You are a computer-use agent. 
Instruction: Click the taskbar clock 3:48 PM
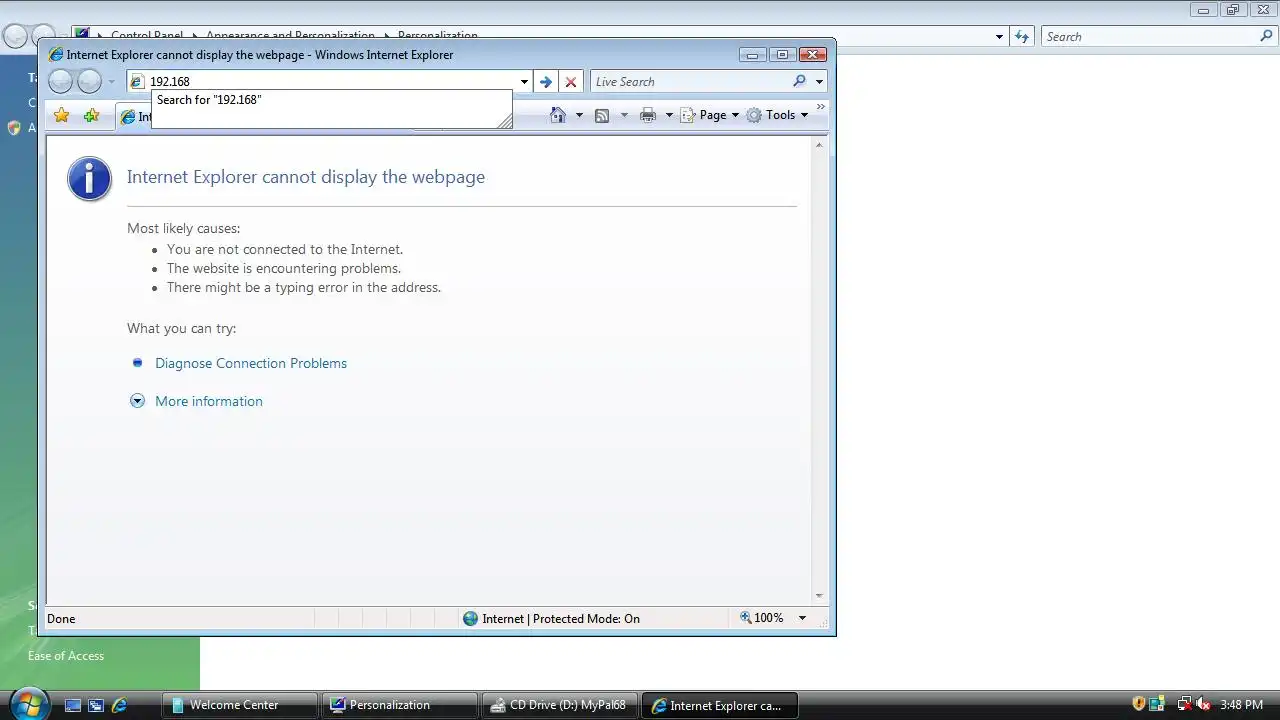[x=1241, y=705]
